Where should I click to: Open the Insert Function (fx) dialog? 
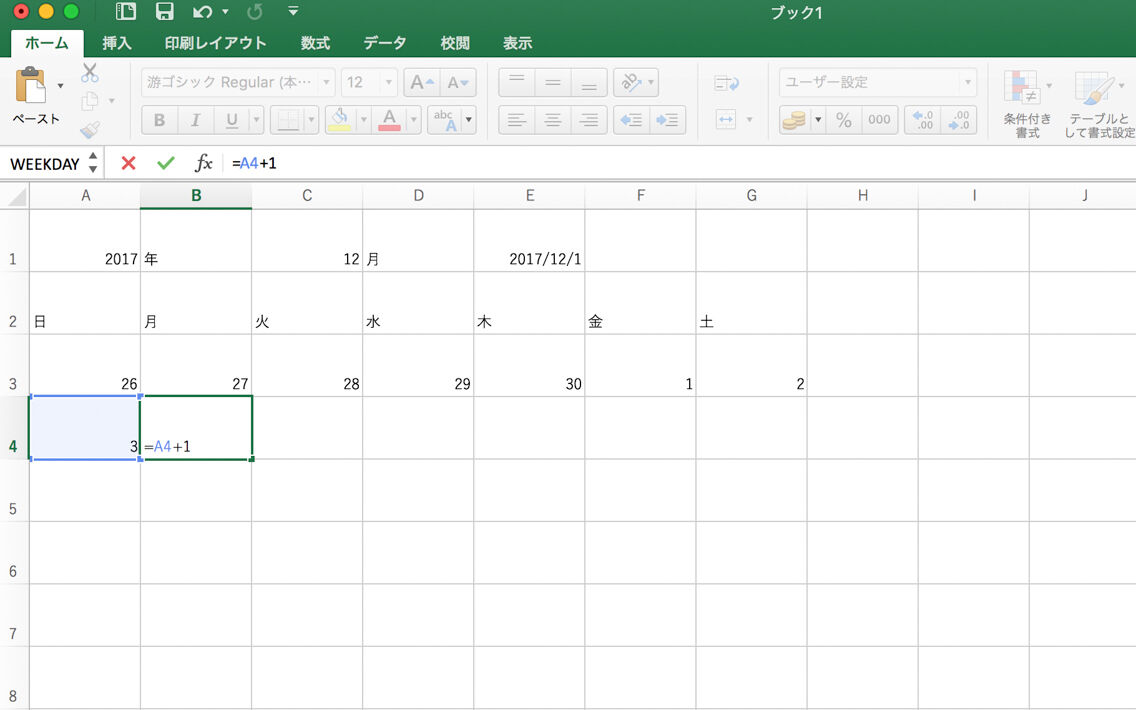202,162
